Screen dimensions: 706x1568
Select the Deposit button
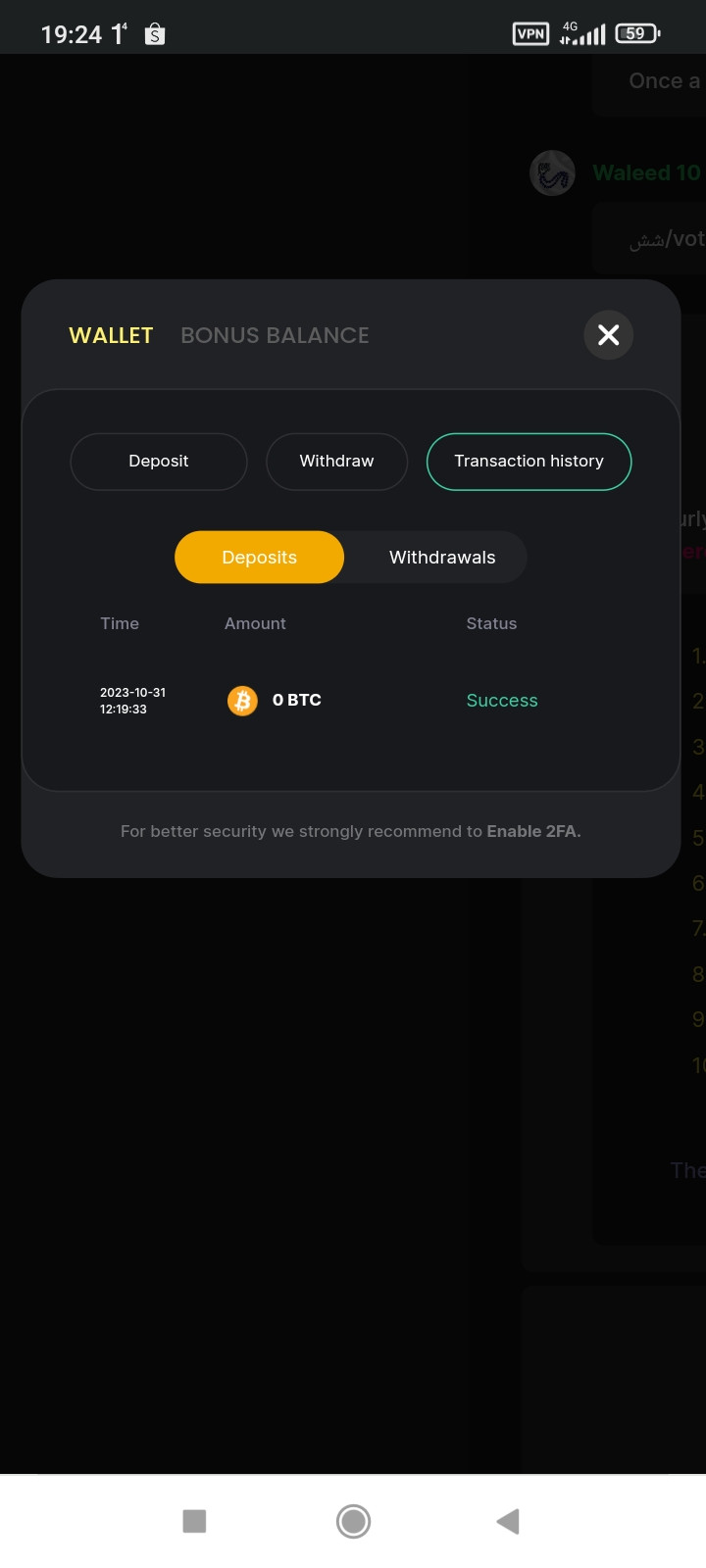(x=158, y=462)
